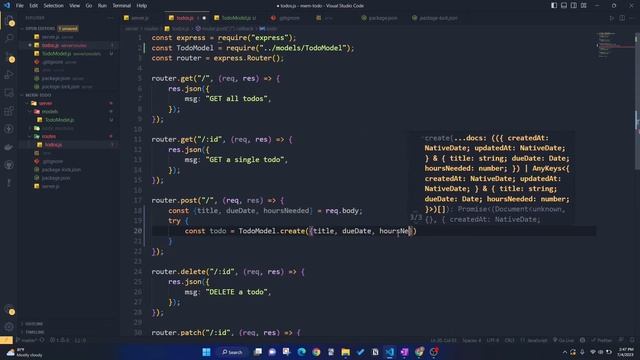Open Remote Explorer view in activity bar
Screen dimensions: 640x360
click(9, 93)
